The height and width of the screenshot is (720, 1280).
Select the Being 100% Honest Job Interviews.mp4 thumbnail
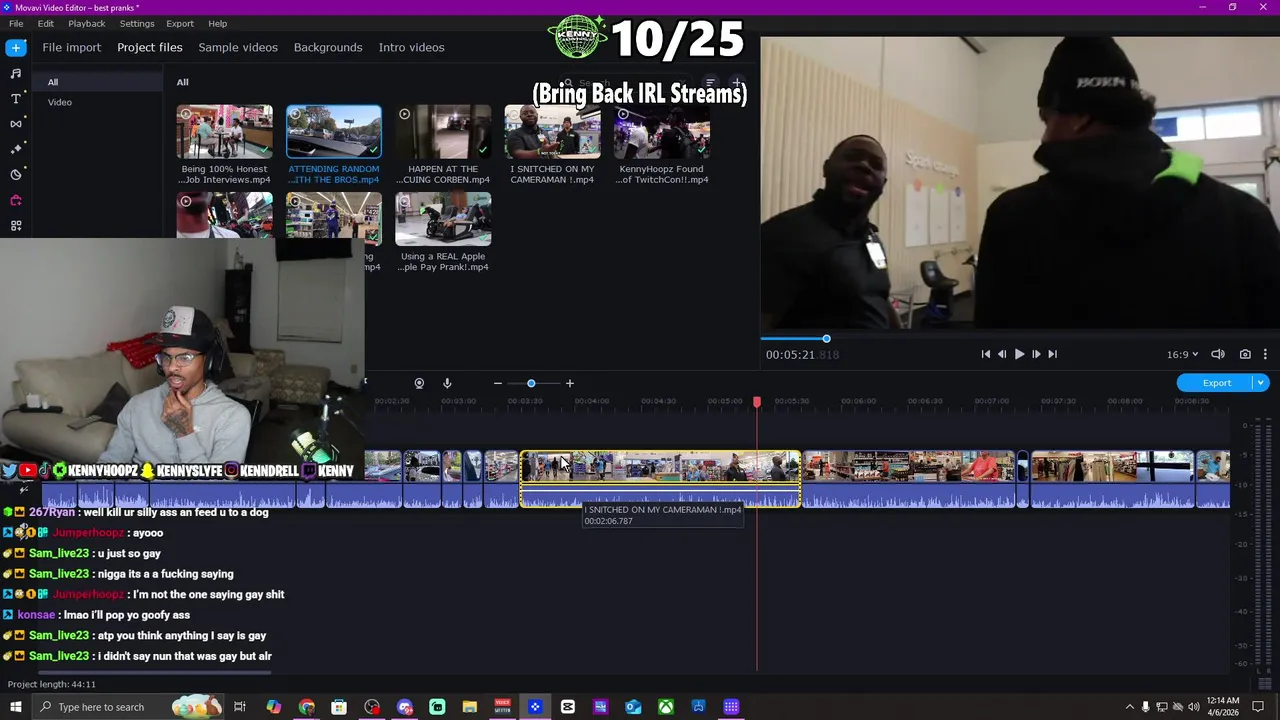click(224, 131)
